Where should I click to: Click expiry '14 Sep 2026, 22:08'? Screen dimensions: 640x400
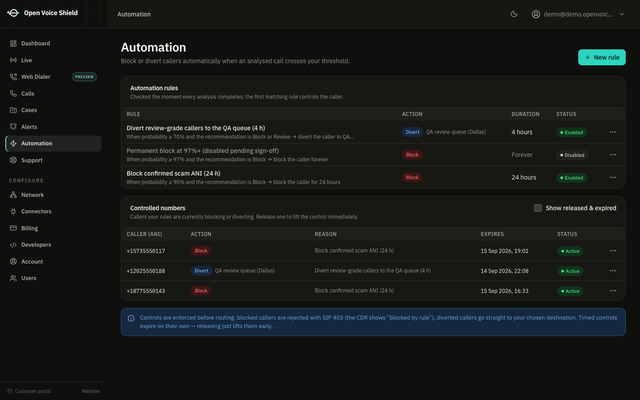[x=504, y=271]
